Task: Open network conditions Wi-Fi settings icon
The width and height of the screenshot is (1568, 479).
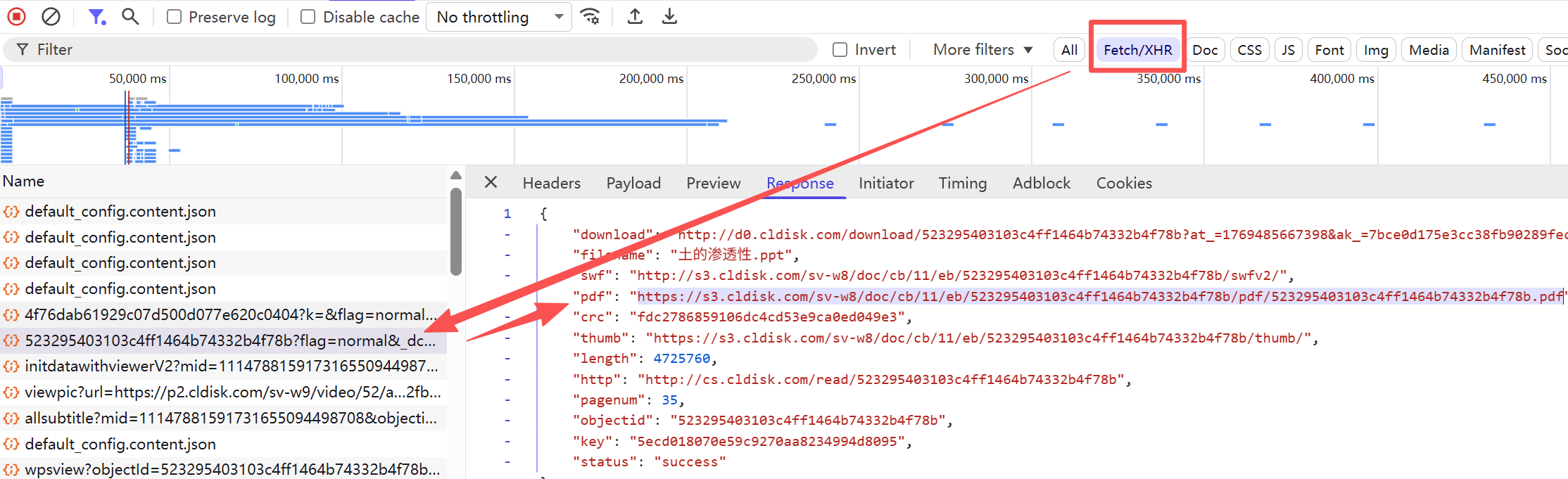Action: coord(590,16)
